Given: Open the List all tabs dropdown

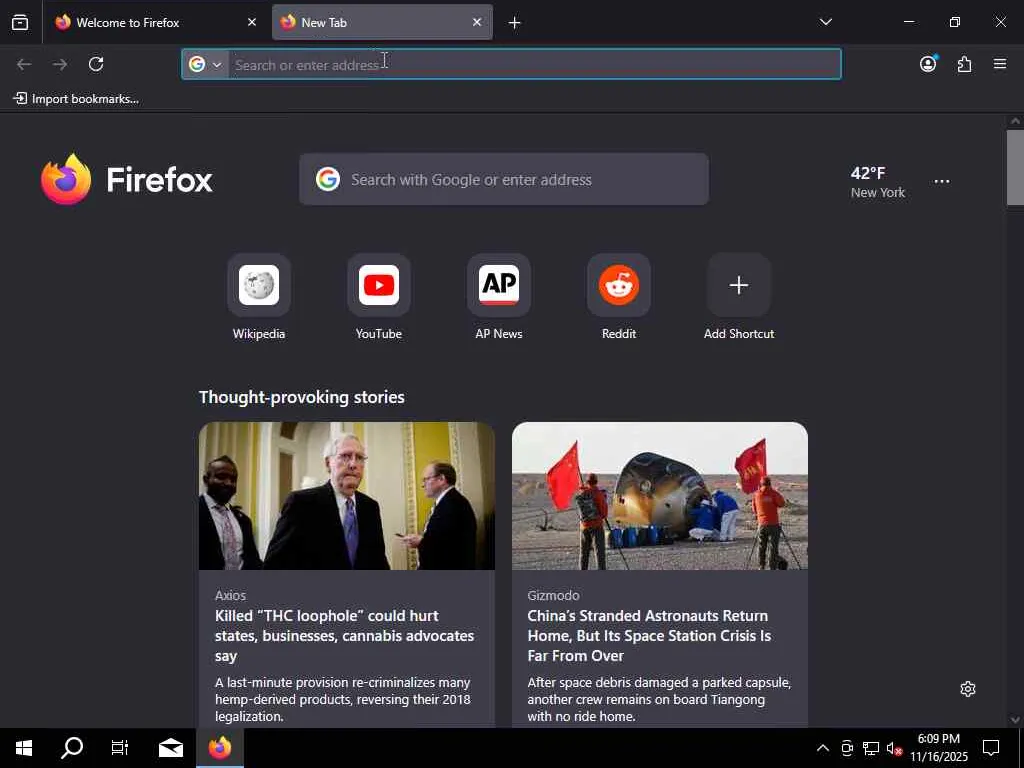Looking at the screenshot, I should [825, 23].
